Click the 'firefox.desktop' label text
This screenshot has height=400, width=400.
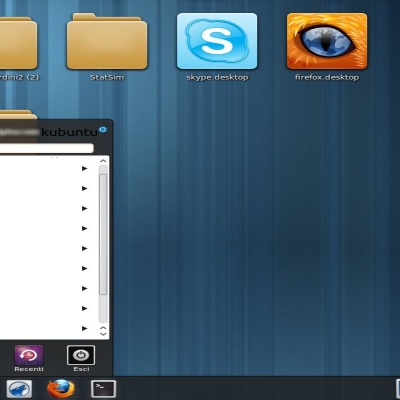pos(327,77)
